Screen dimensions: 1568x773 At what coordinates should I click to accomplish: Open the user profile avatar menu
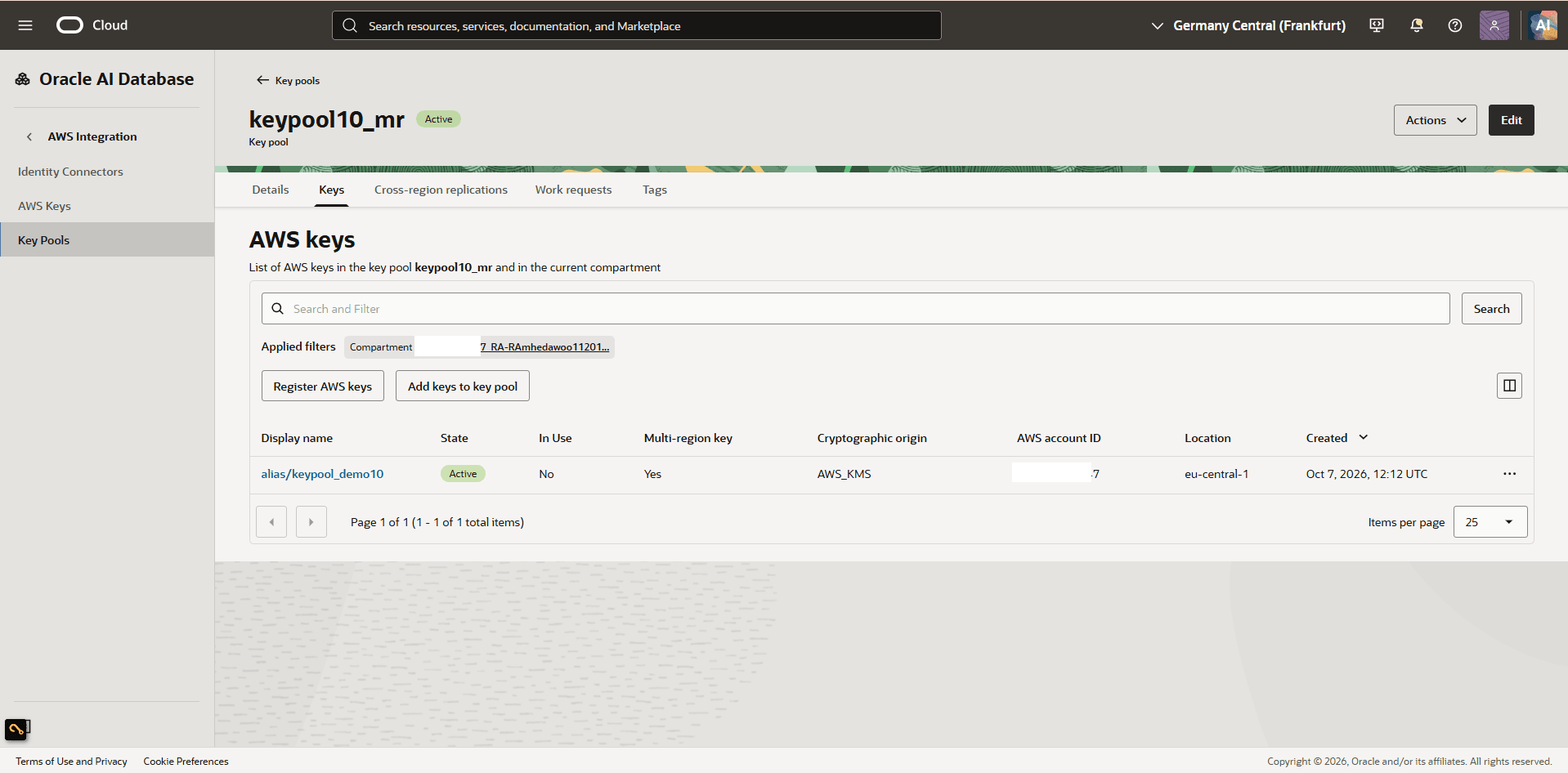pyautogui.click(x=1494, y=25)
